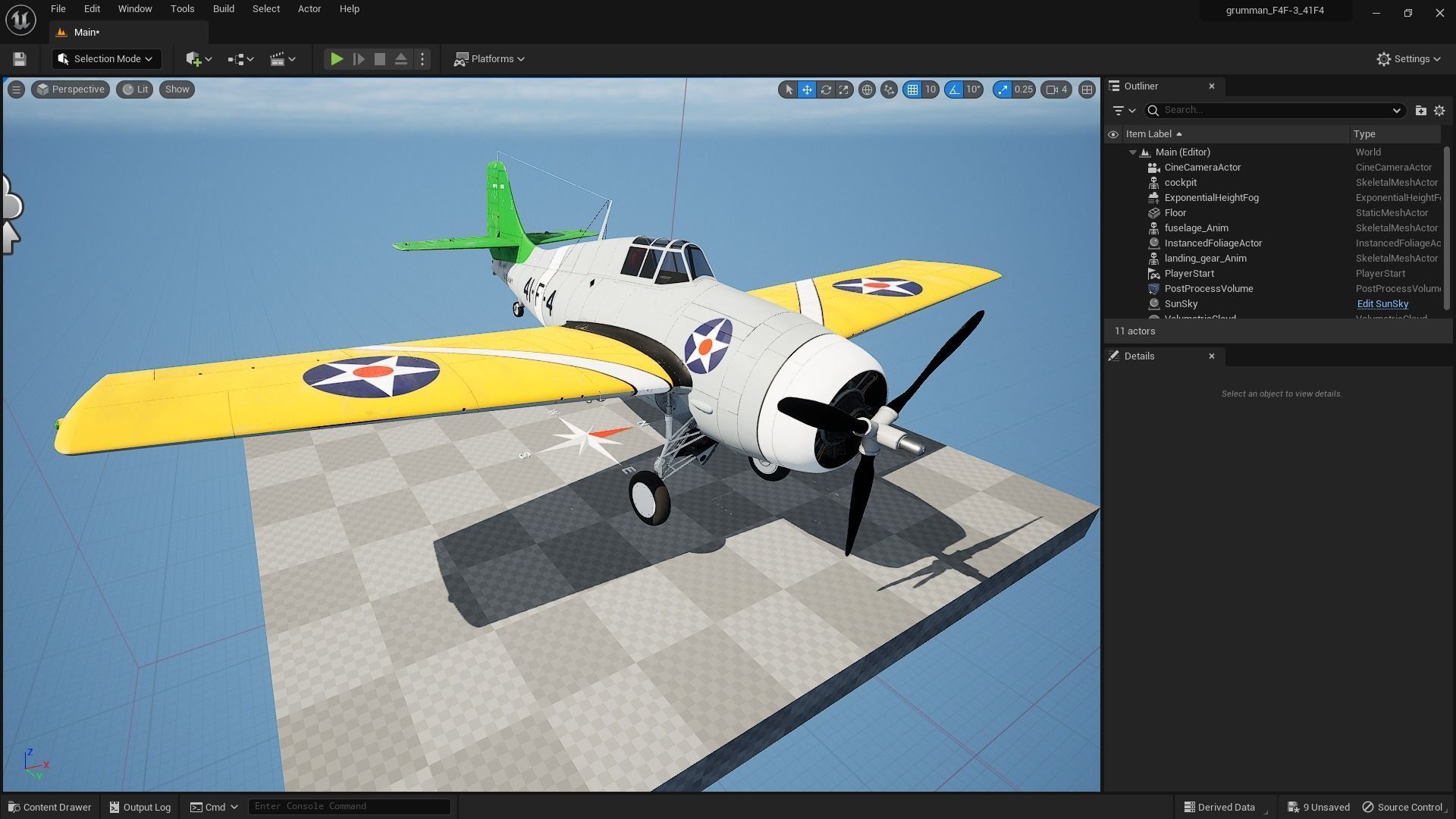Viewport: 1456px width, 819px height.
Task: Open the Build menu
Action: (x=224, y=9)
